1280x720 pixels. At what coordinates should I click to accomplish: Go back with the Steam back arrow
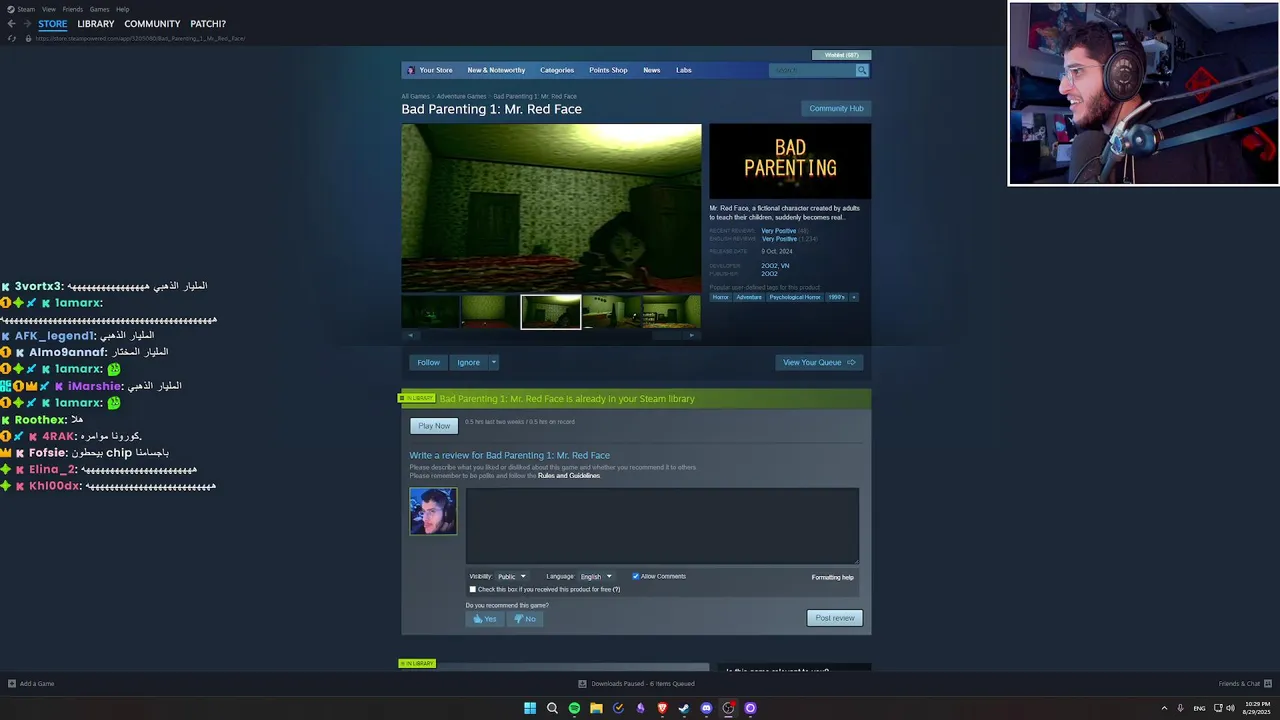point(11,24)
